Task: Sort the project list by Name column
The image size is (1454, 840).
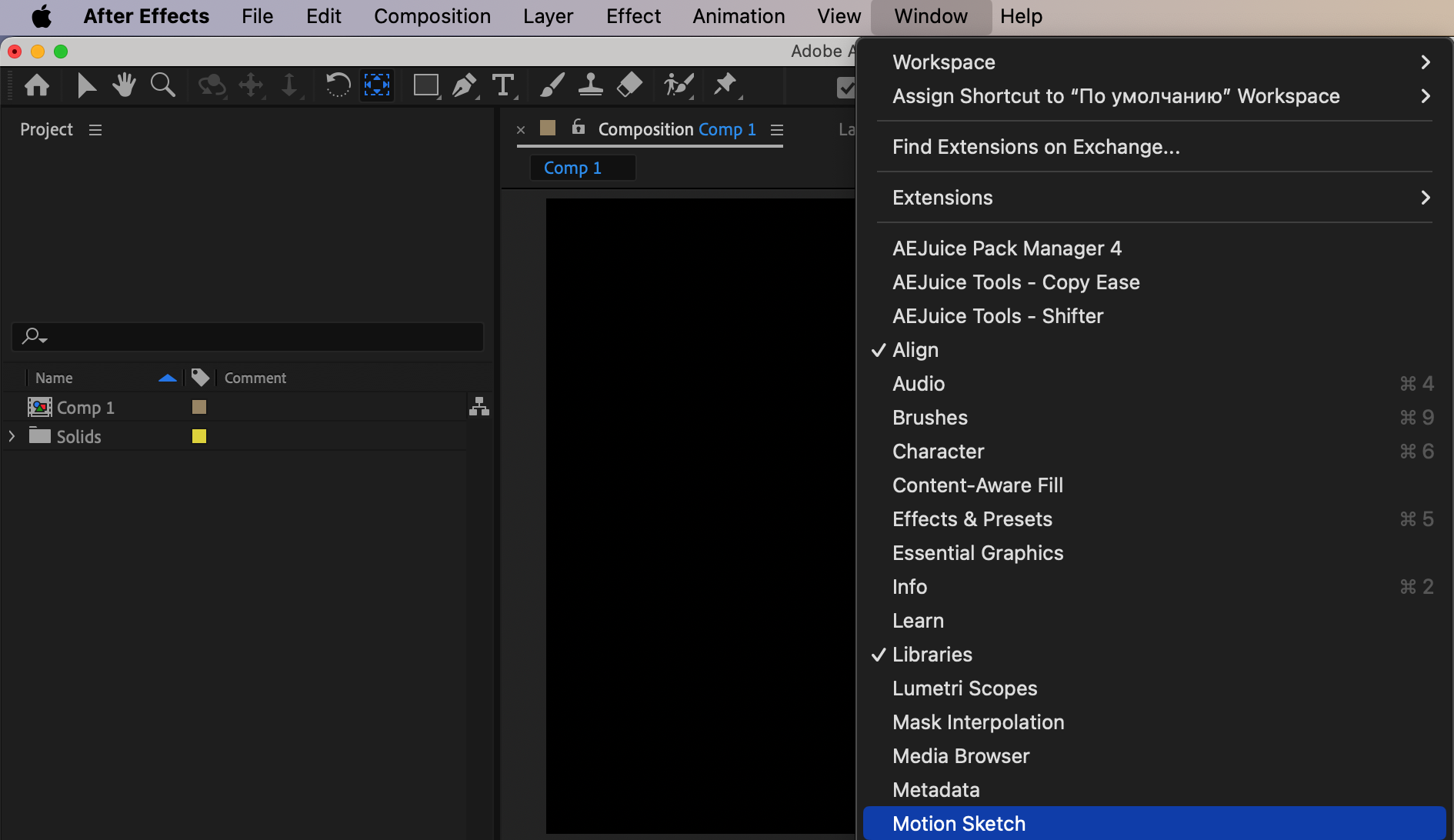Action: [x=54, y=378]
